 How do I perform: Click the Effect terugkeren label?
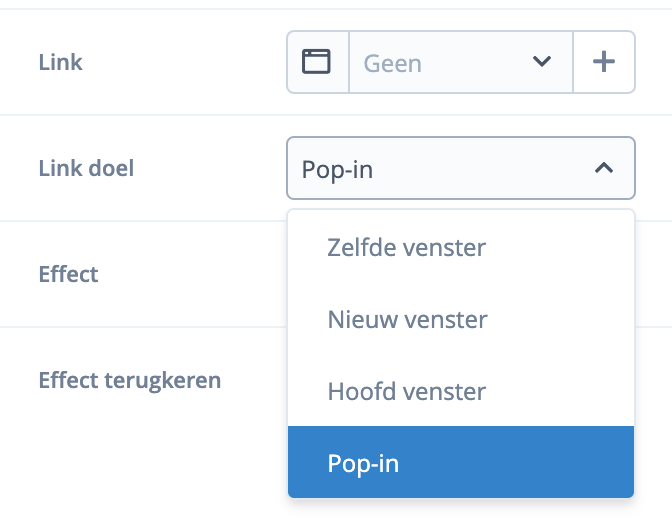129,380
